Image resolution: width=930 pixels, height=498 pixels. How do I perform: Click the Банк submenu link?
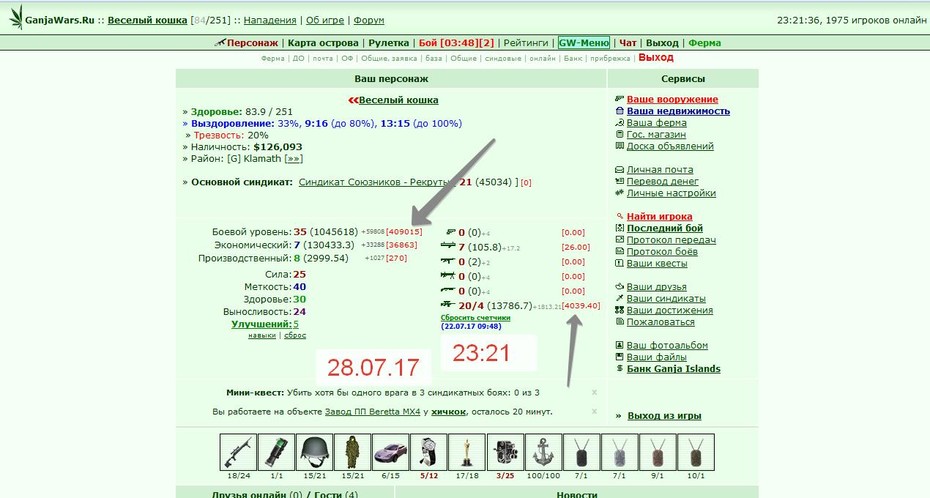(x=573, y=59)
